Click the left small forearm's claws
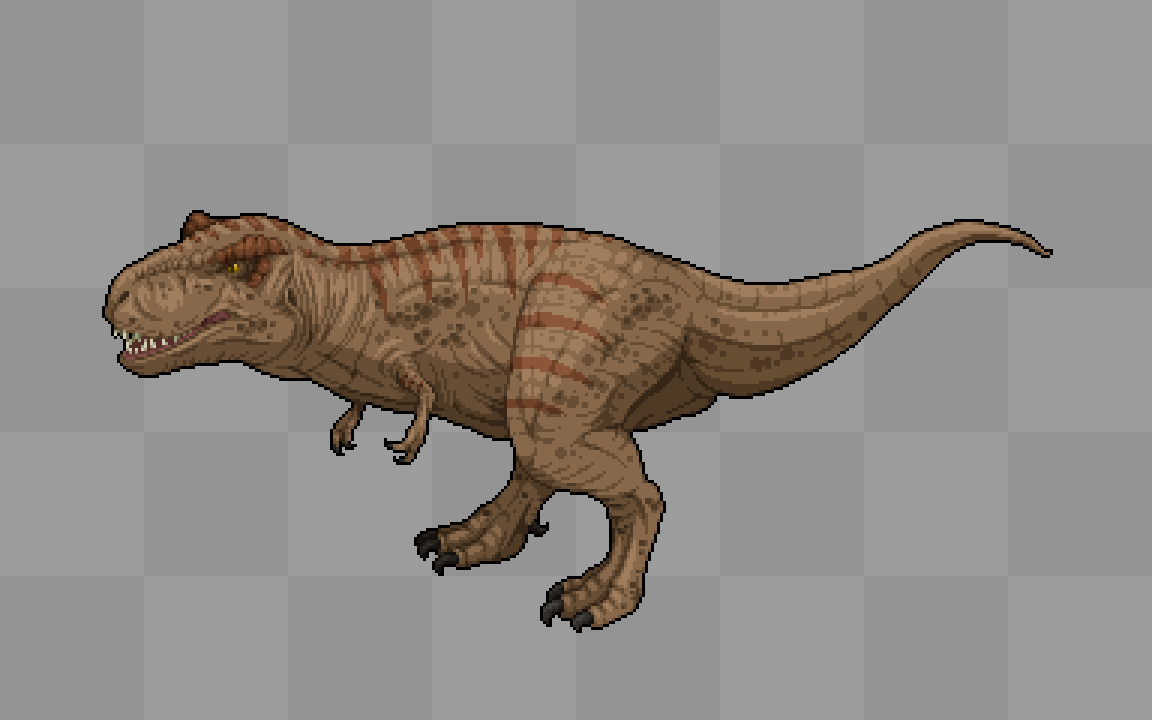 point(342,442)
